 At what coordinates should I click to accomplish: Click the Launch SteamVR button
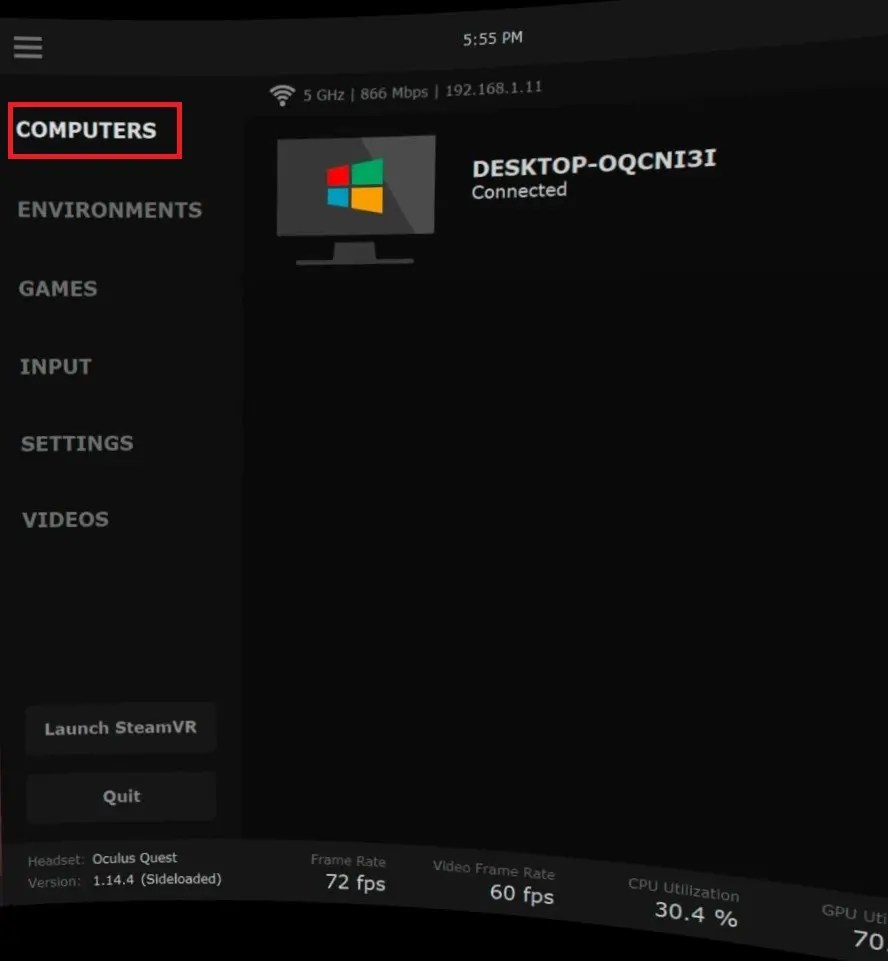click(121, 727)
